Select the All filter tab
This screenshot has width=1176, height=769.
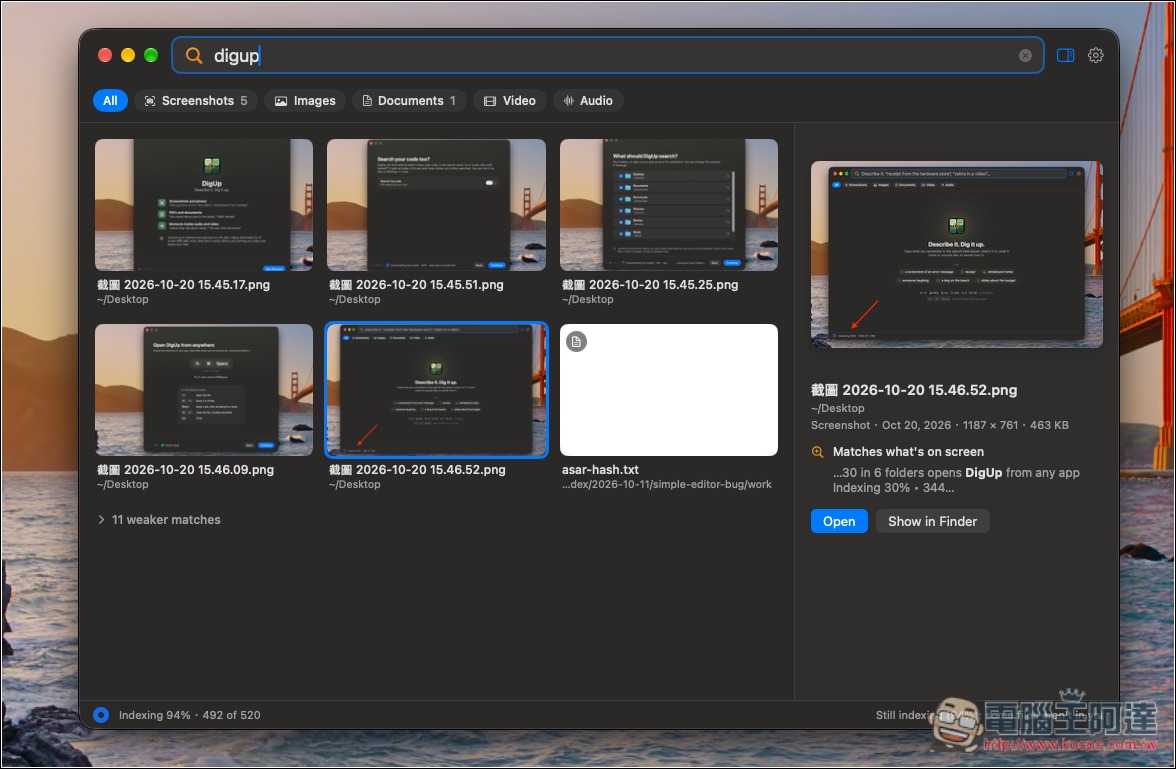coord(110,101)
